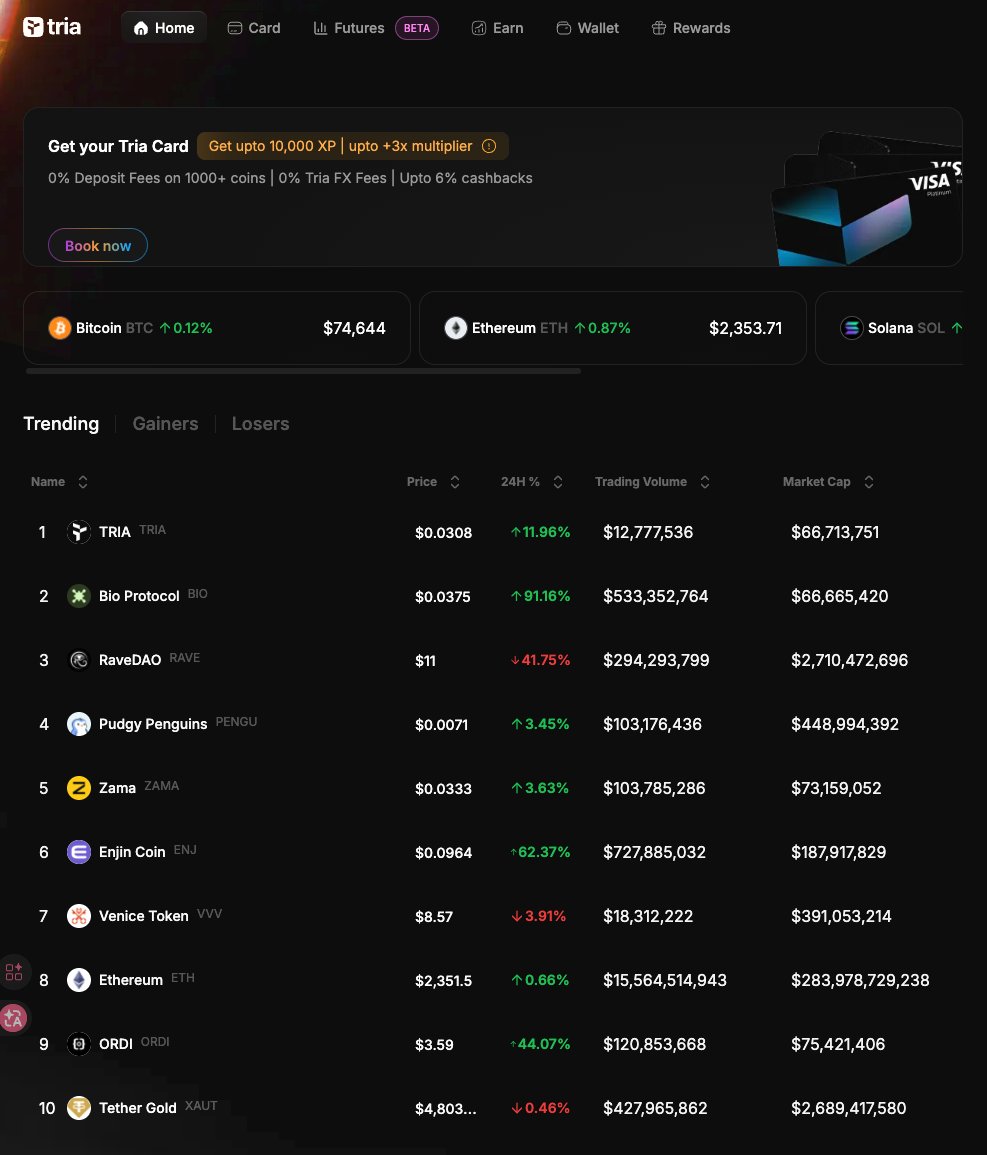Viewport: 987px width, 1155px height.
Task: Click Ethereum's trading volume $15,564,514,943
Action: point(665,980)
